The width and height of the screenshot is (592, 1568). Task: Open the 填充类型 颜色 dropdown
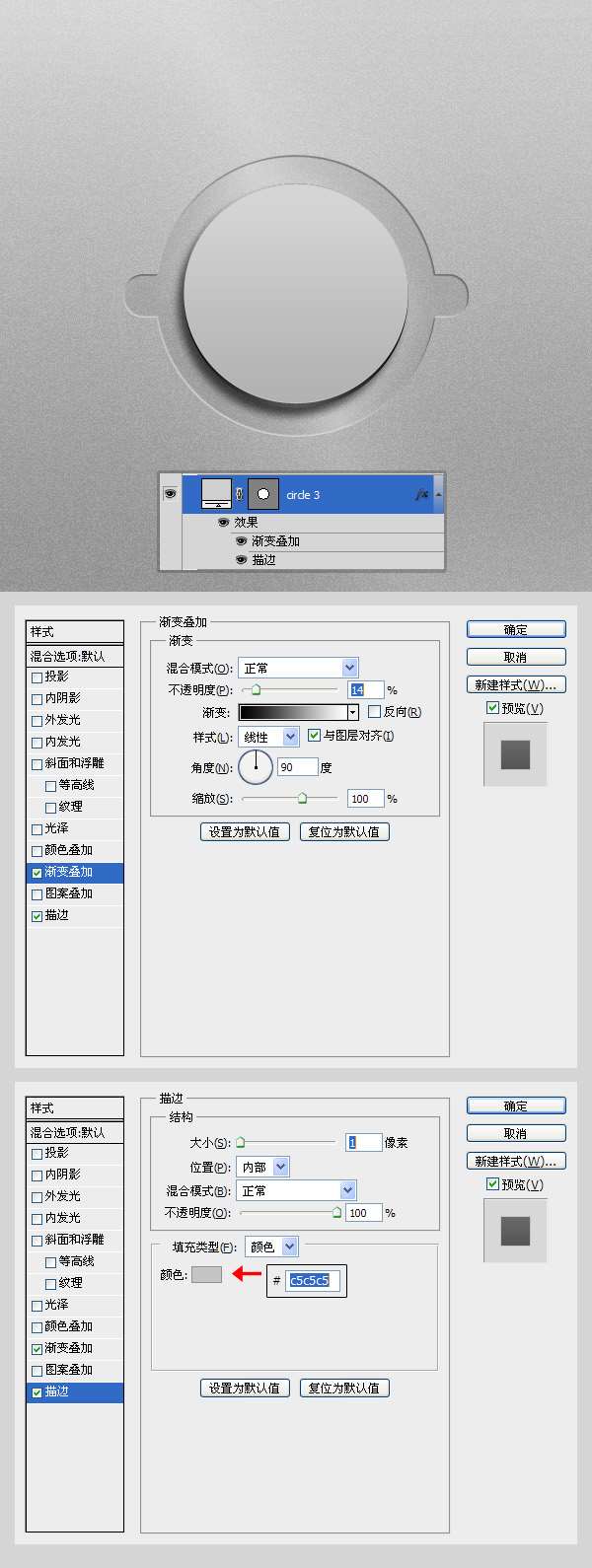[x=271, y=1247]
